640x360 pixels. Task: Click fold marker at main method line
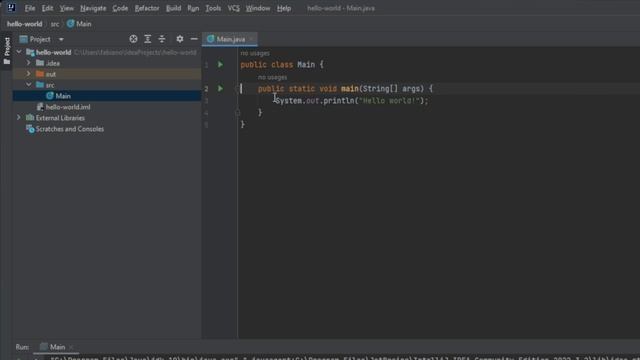tap(238, 89)
